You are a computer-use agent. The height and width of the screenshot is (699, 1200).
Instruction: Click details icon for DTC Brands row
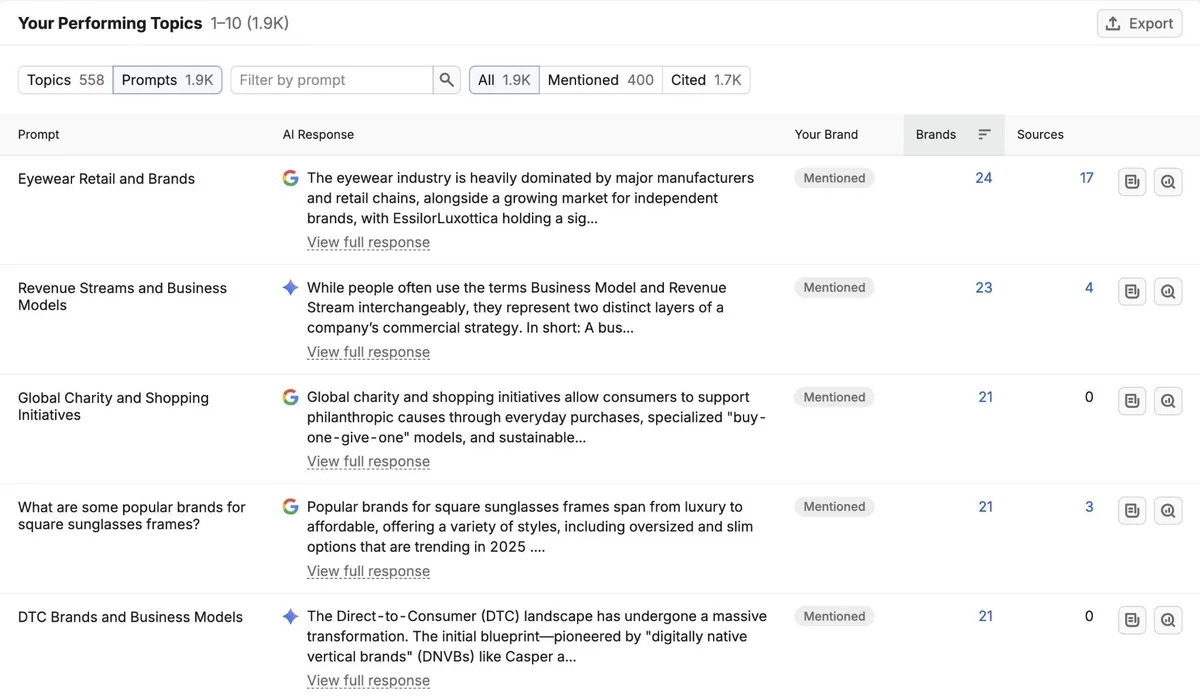point(1132,620)
